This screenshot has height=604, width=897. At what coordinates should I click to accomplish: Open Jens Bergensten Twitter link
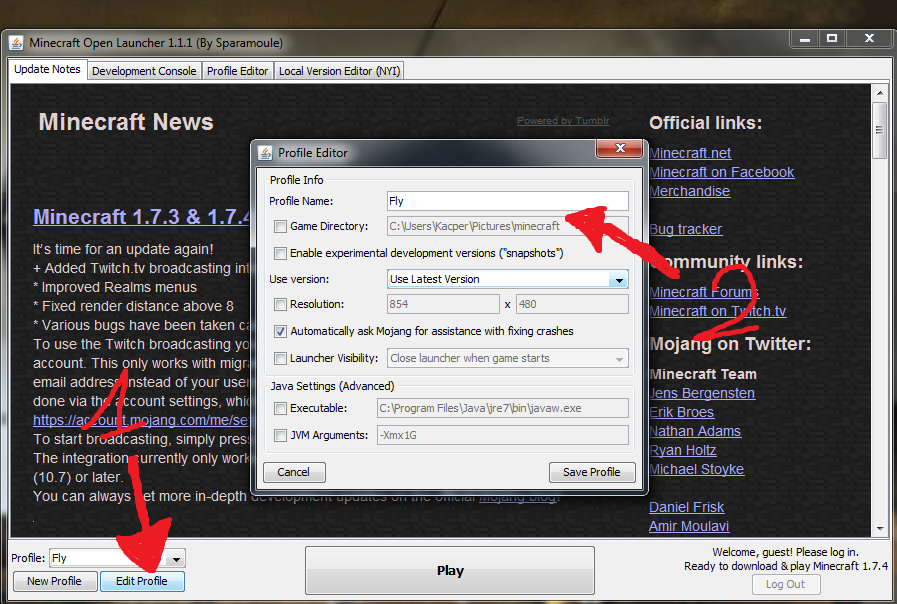click(x=702, y=394)
